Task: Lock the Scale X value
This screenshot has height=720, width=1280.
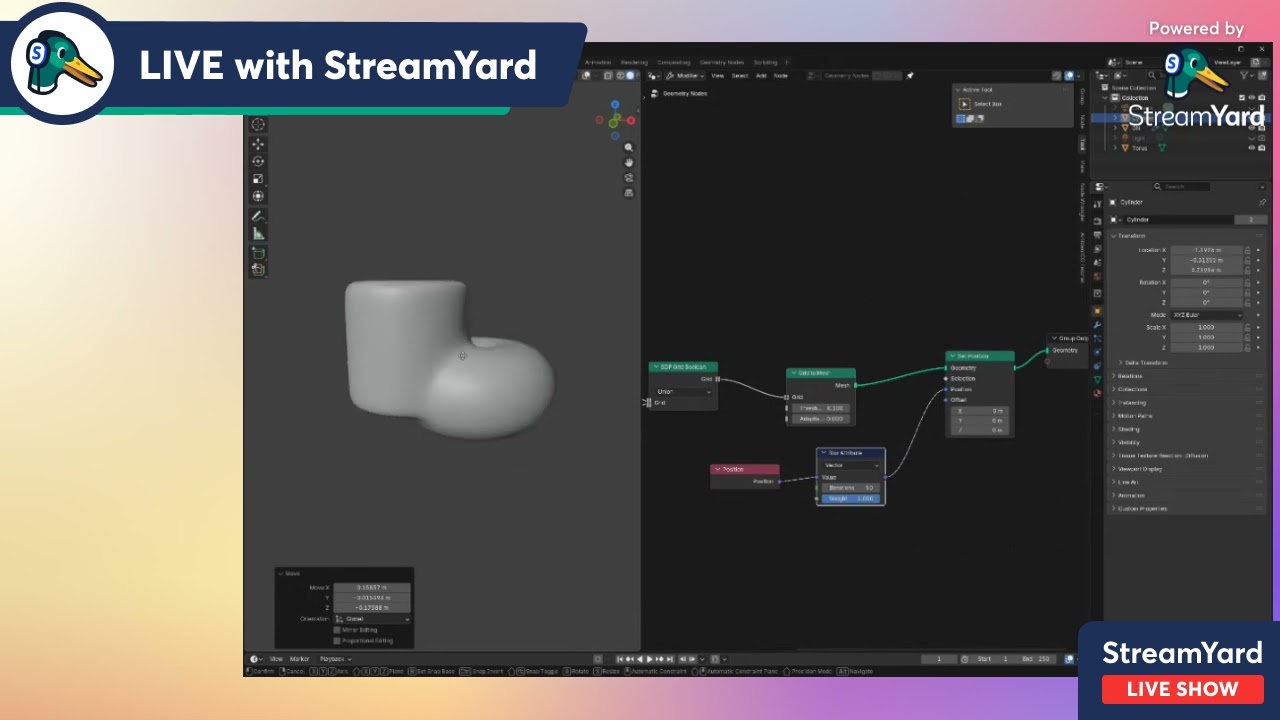Action: pyautogui.click(x=1248, y=327)
